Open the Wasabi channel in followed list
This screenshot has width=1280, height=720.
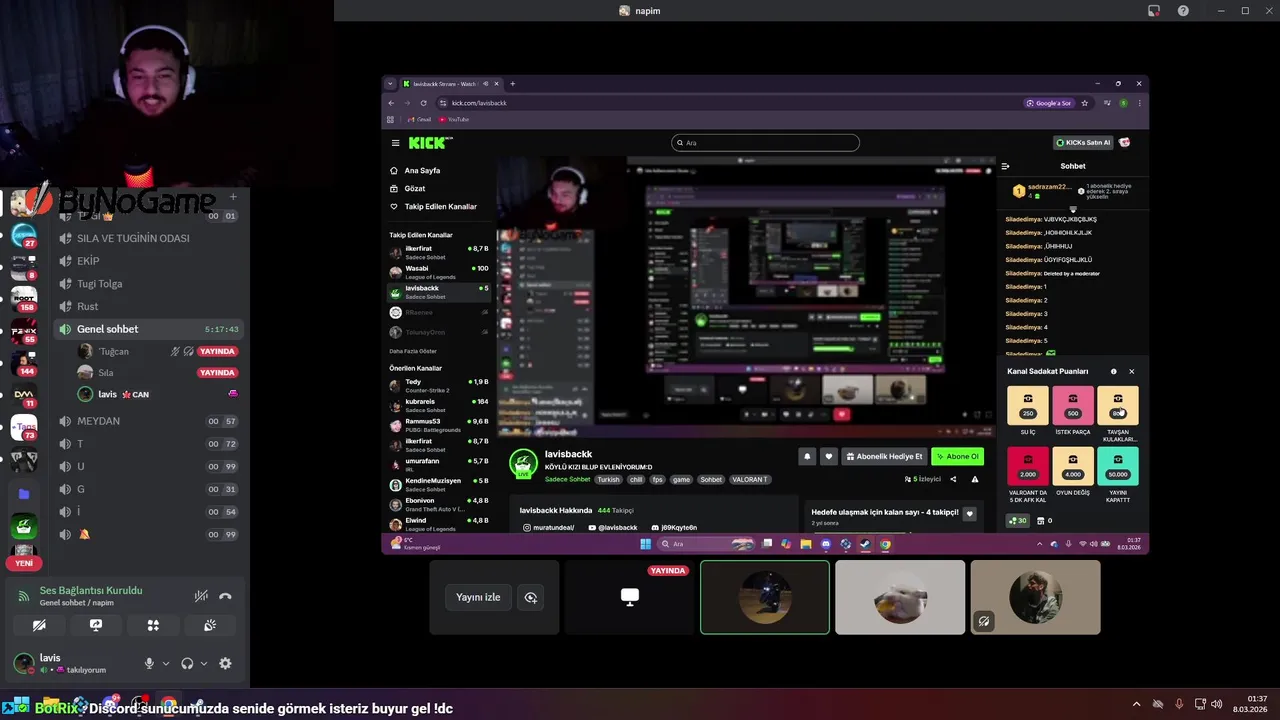click(x=439, y=271)
